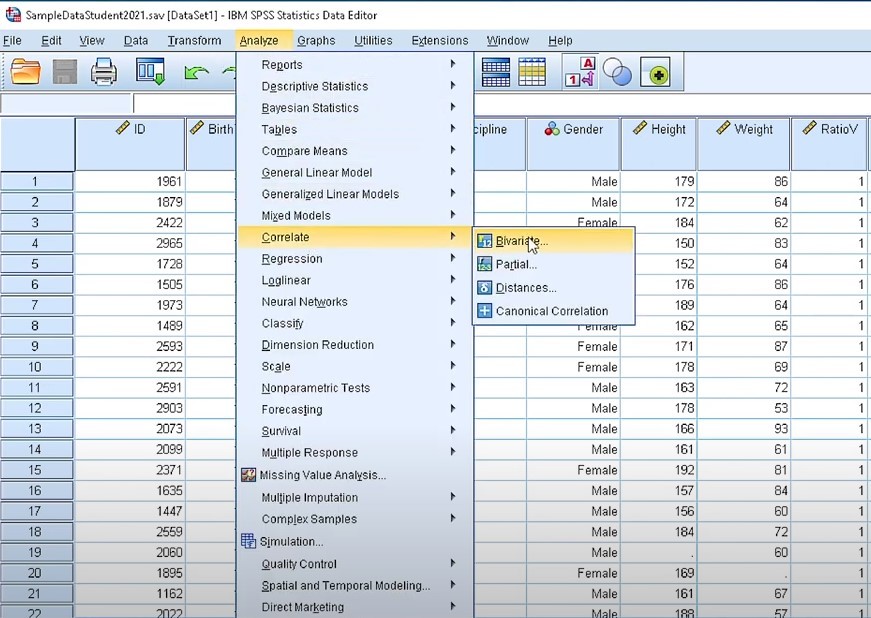This screenshot has width=871, height=618.
Task: Open the File menu
Action: point(12,41)
